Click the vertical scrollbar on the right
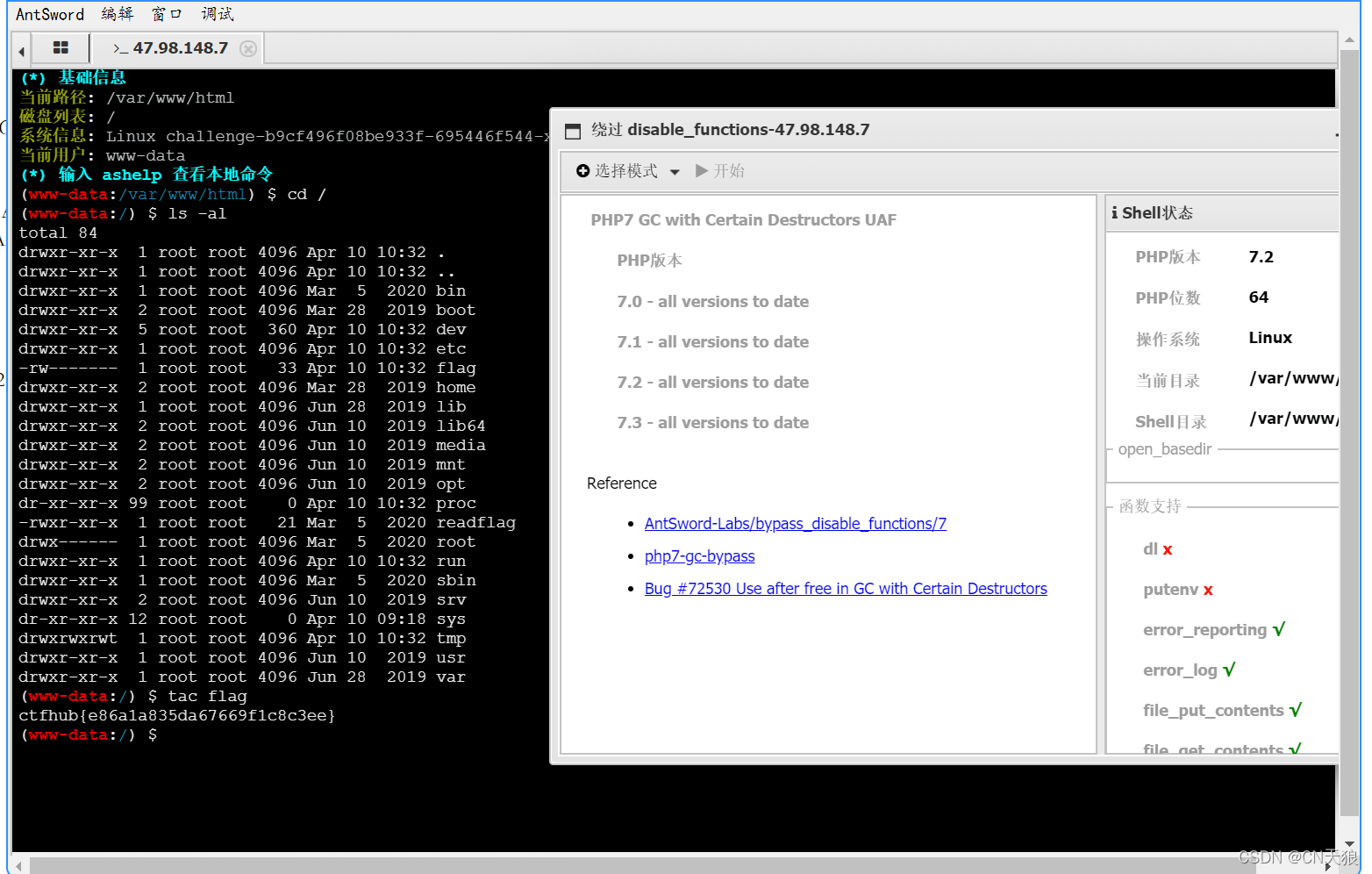The height and width of the screenshot is (874, 1372). (x=1349, y=439)
